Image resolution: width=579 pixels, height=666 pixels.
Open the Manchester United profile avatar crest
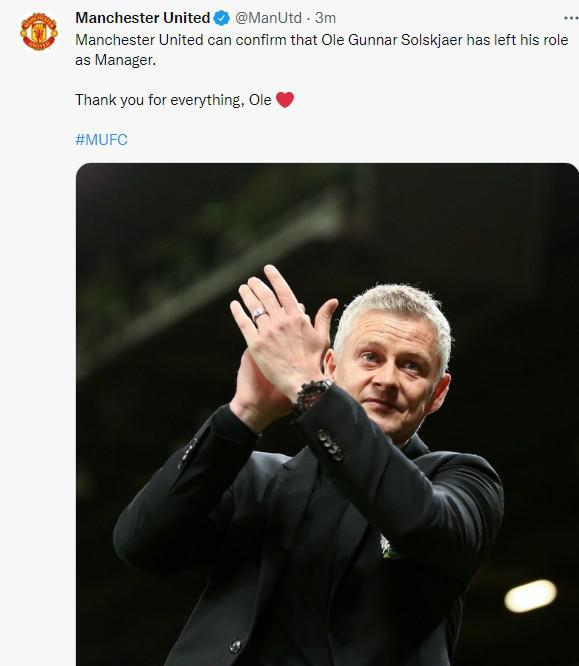click(39, 32)
